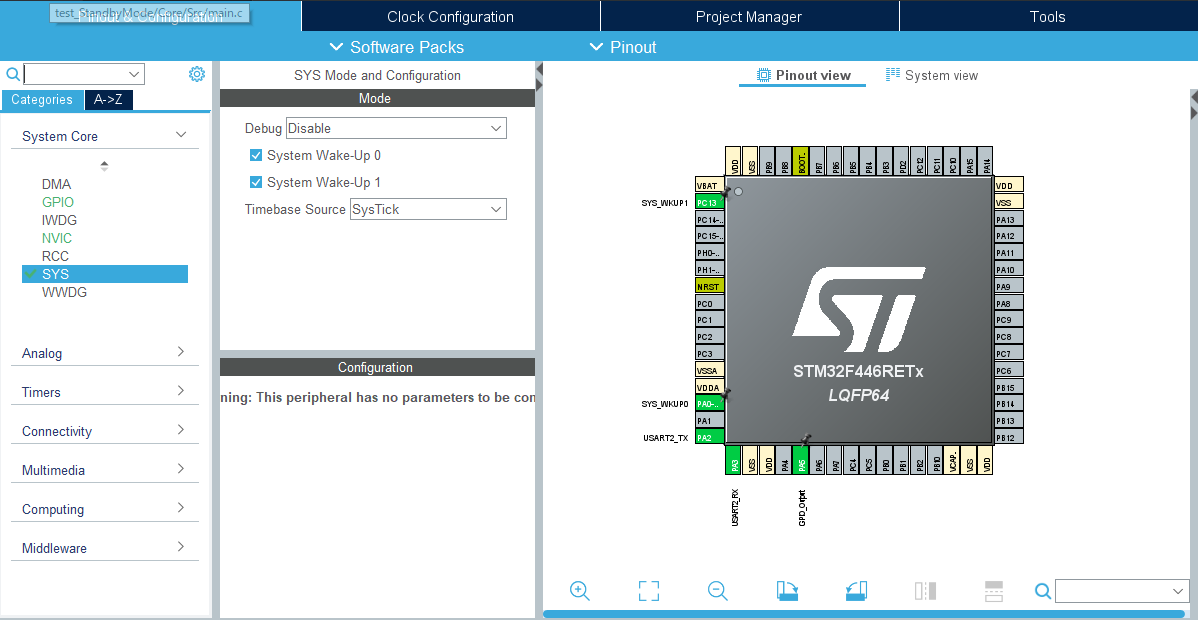This screenshot has width=1198, height=620.
Task: Toggle System Wake-Up 1 checkbox
Action: 256,183
